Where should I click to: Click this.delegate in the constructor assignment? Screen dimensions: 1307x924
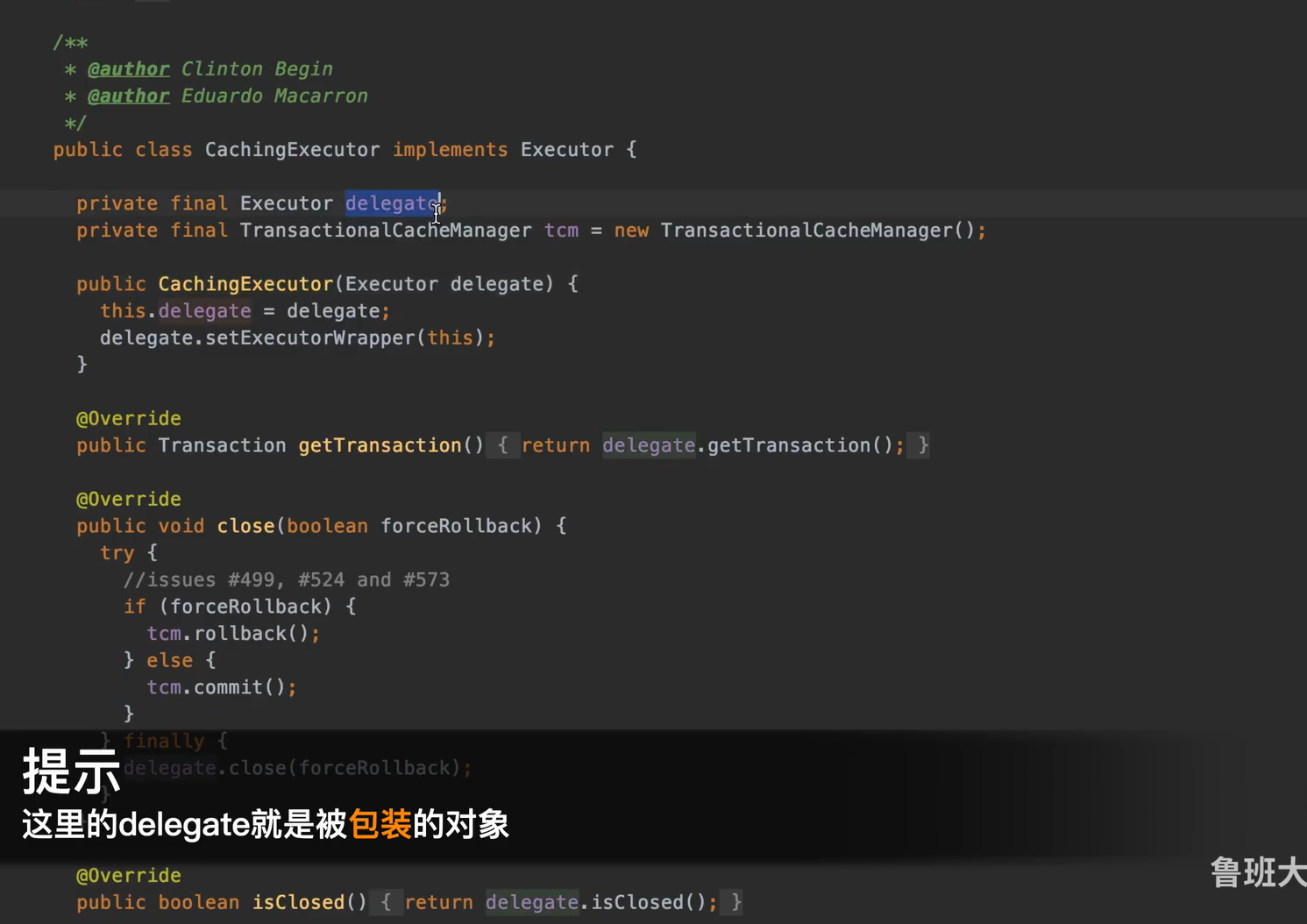175,311
